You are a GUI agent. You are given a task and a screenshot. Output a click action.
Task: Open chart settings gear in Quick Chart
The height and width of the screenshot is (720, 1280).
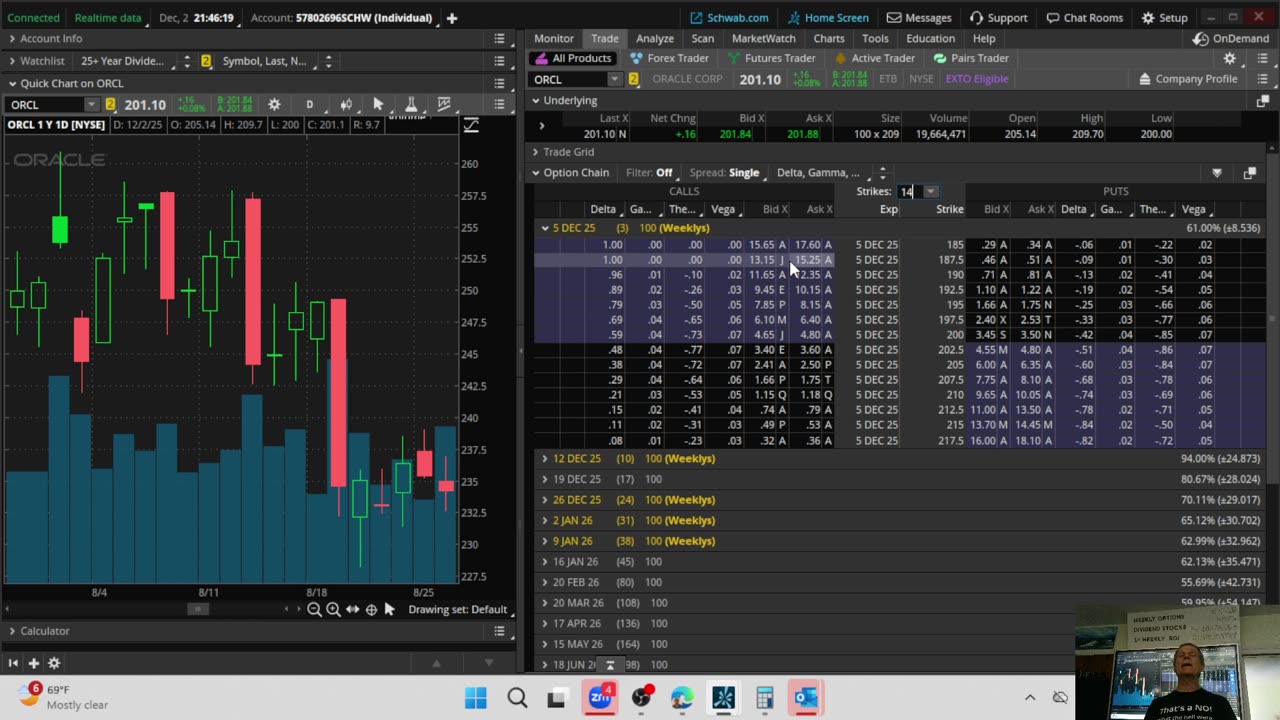274,104
